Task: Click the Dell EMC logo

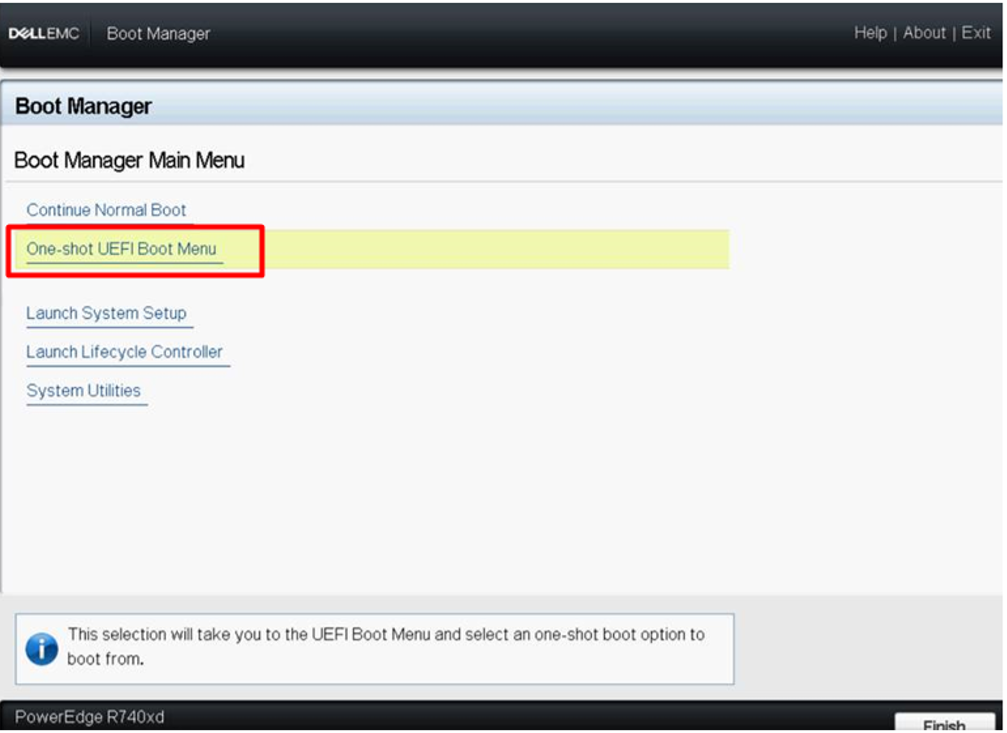Action: pos(44,33)
